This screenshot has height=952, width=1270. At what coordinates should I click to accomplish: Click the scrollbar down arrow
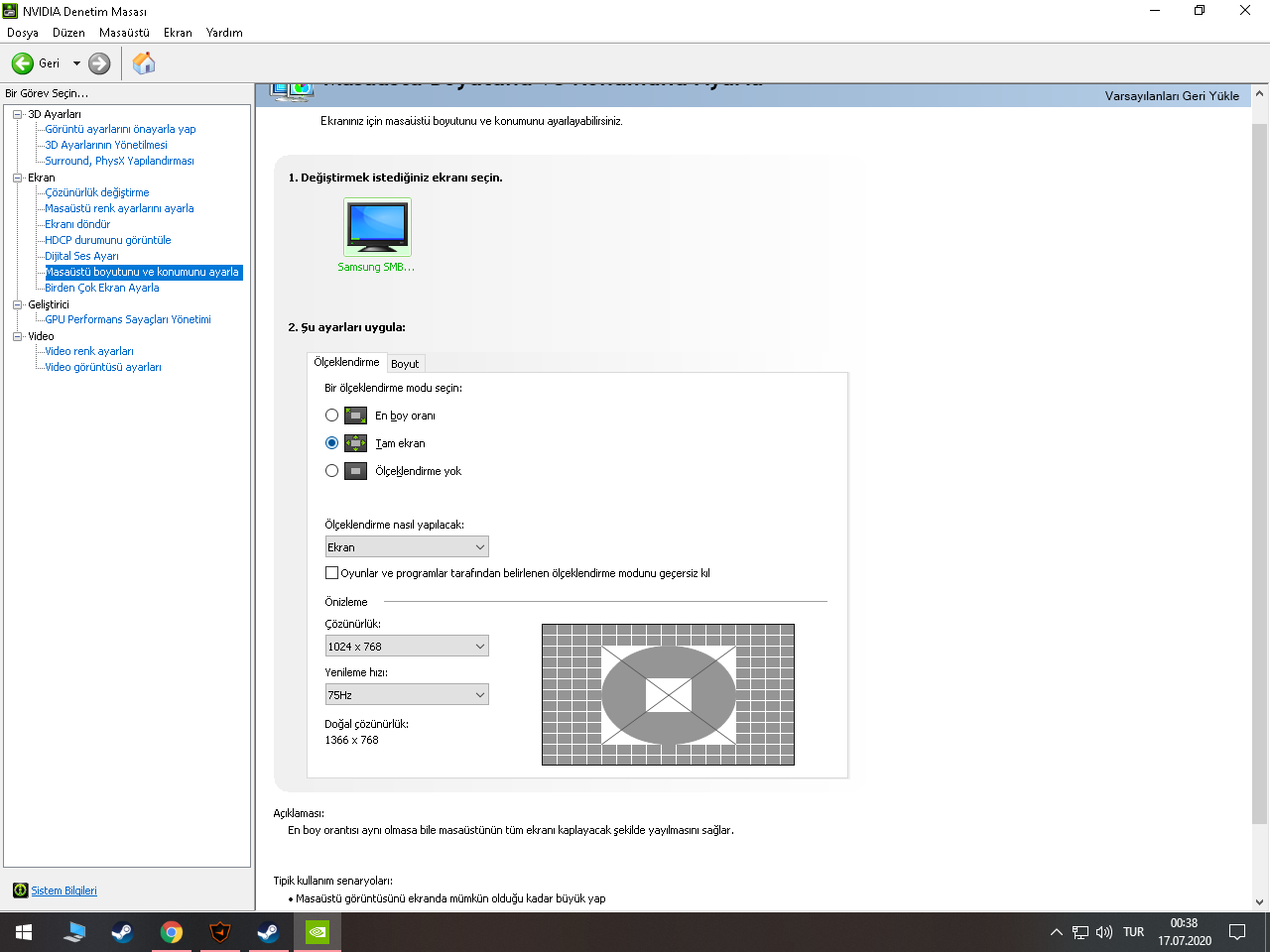[1259, 902]
